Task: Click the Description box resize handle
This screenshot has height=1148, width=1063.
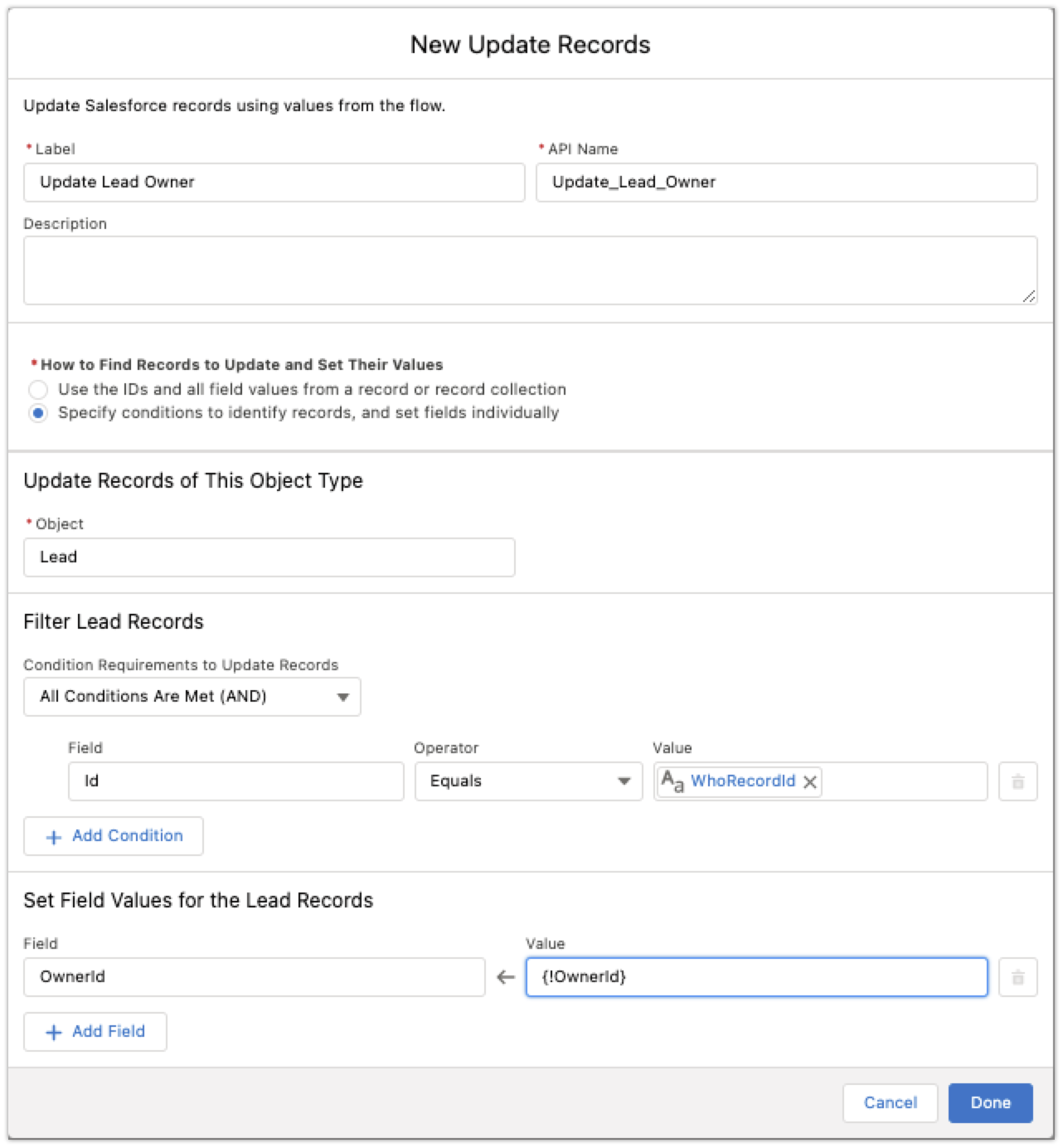Action: (x=1028, y=296)
